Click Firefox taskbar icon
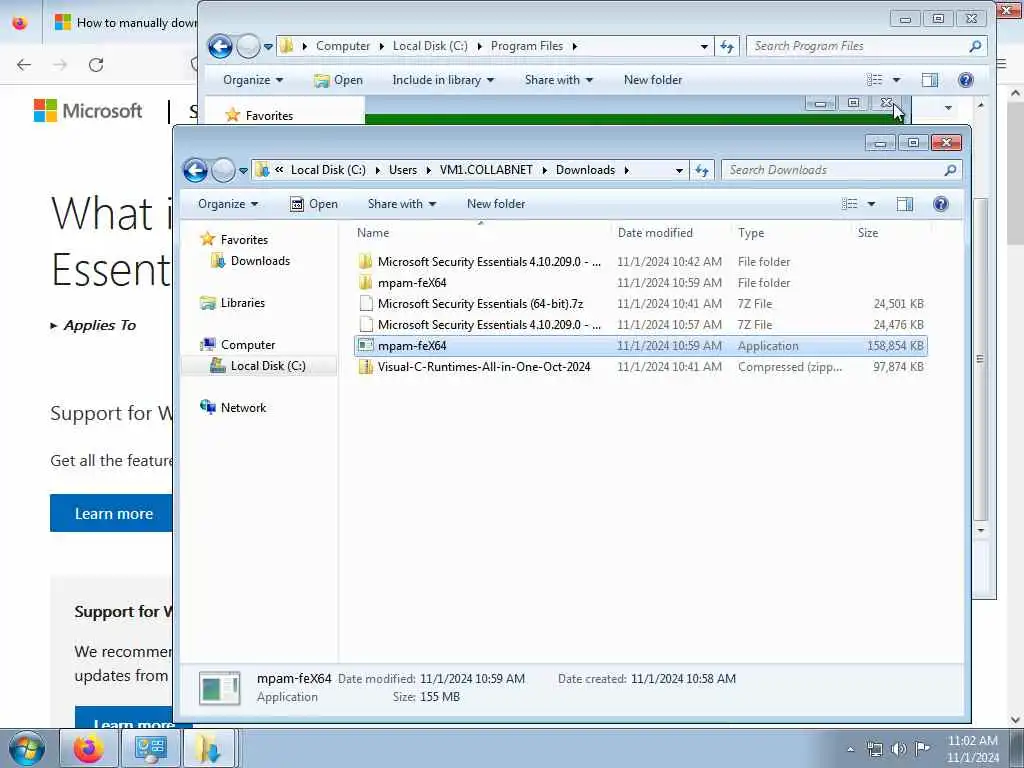Screen dimensions: 1024x768 click(88, 748)
